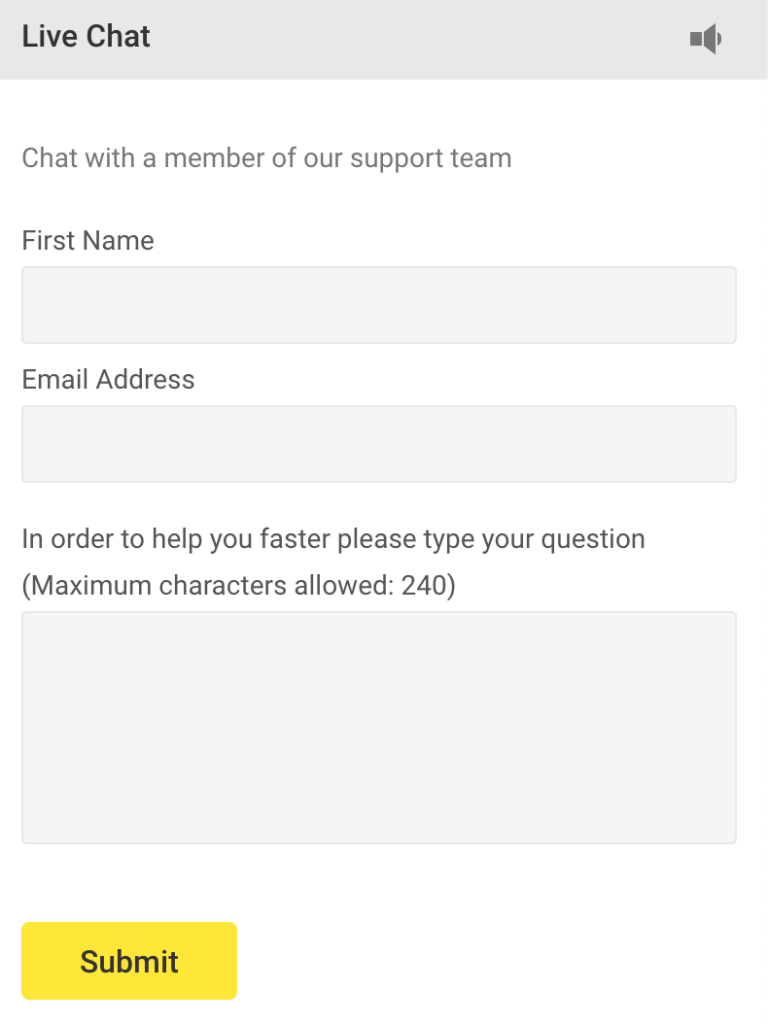Click the speaker icon beside Live Chat
The width and height of the screenshot is (768, 1024).
click(706, 39)
